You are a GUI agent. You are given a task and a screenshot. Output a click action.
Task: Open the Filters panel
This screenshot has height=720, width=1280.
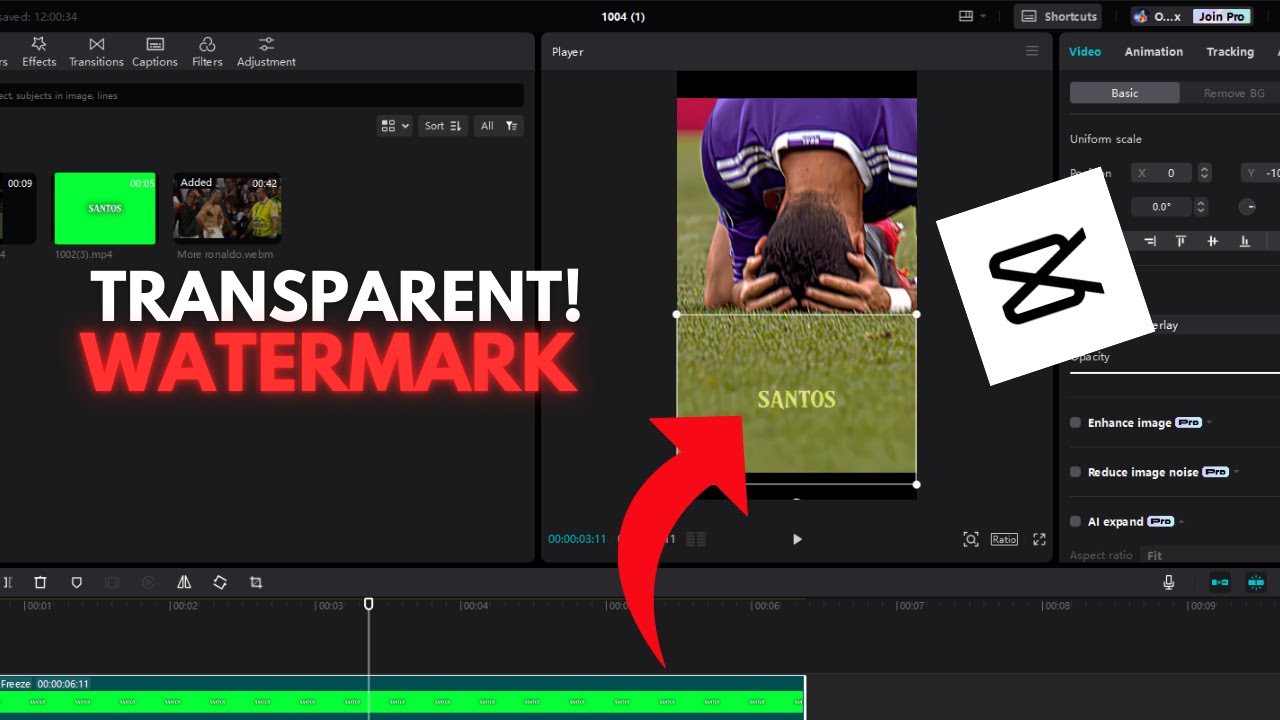[207, 52]
